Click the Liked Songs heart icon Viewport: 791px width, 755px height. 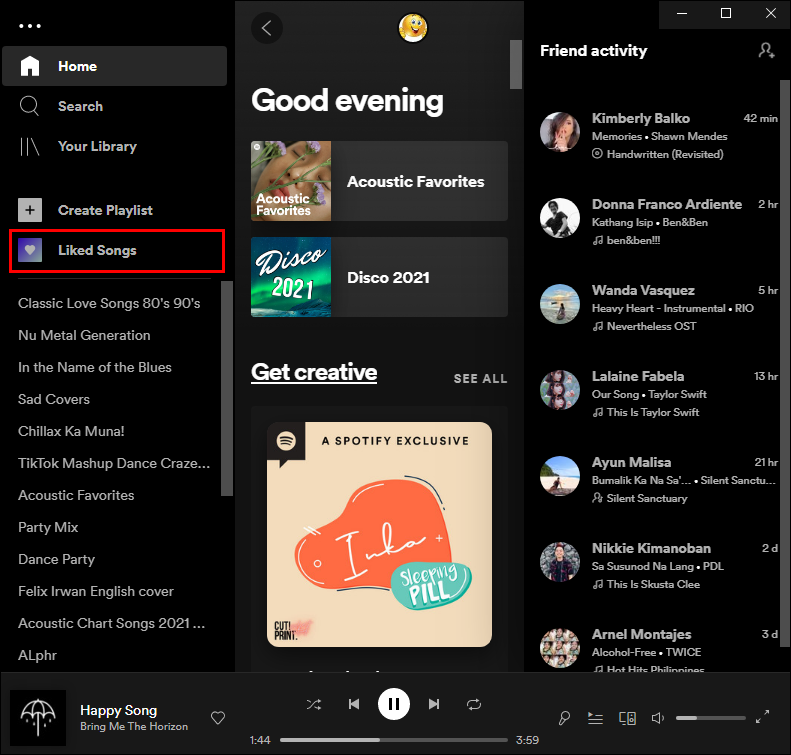click(30, 250)
